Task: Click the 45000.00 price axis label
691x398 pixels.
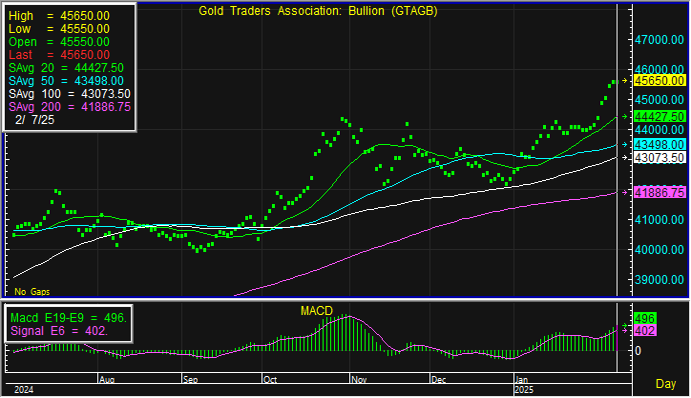Action: pos(659,100)
